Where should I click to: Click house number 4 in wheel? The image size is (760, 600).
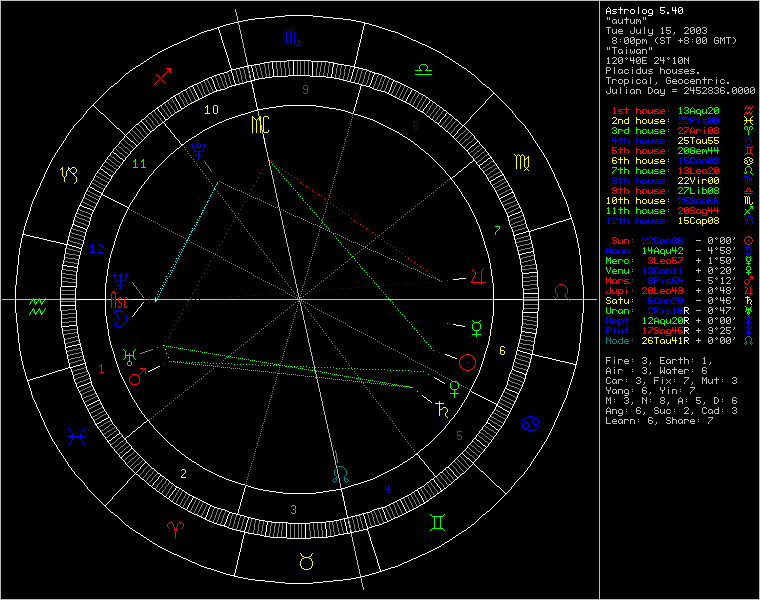(387, 489)
